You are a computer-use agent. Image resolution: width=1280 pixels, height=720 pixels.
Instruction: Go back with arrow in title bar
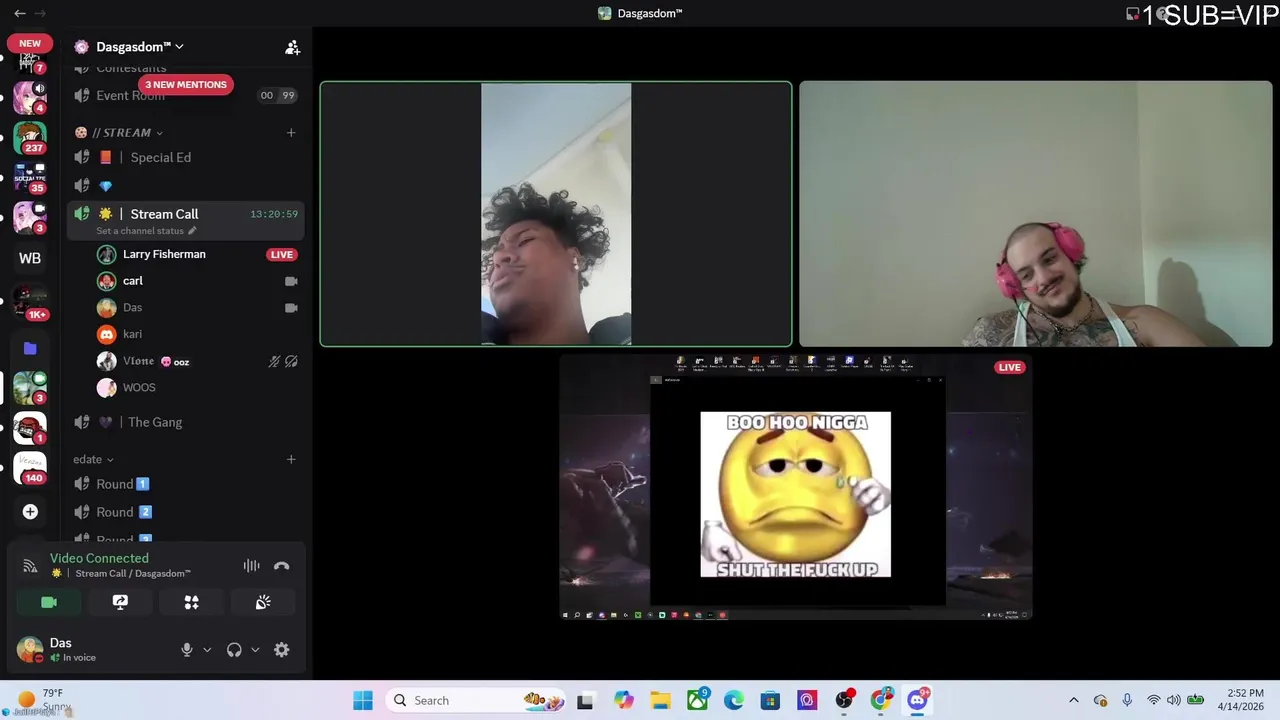(x=19, y=13)
